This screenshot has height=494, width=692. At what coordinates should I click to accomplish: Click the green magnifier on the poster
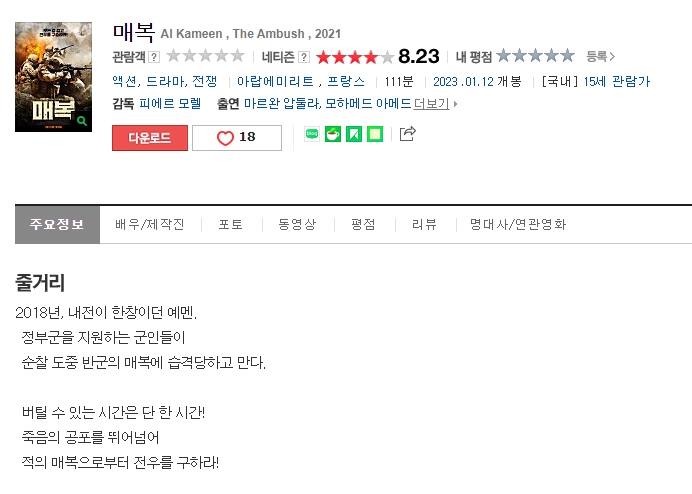(x=82, y=121)
